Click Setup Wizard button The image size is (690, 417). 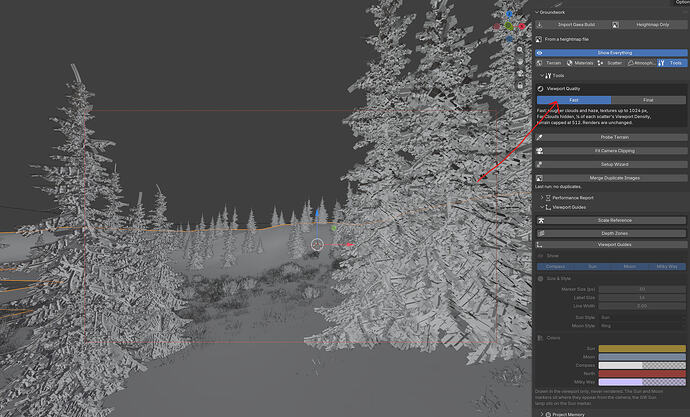pyautogui.click(x=611, y=165)
